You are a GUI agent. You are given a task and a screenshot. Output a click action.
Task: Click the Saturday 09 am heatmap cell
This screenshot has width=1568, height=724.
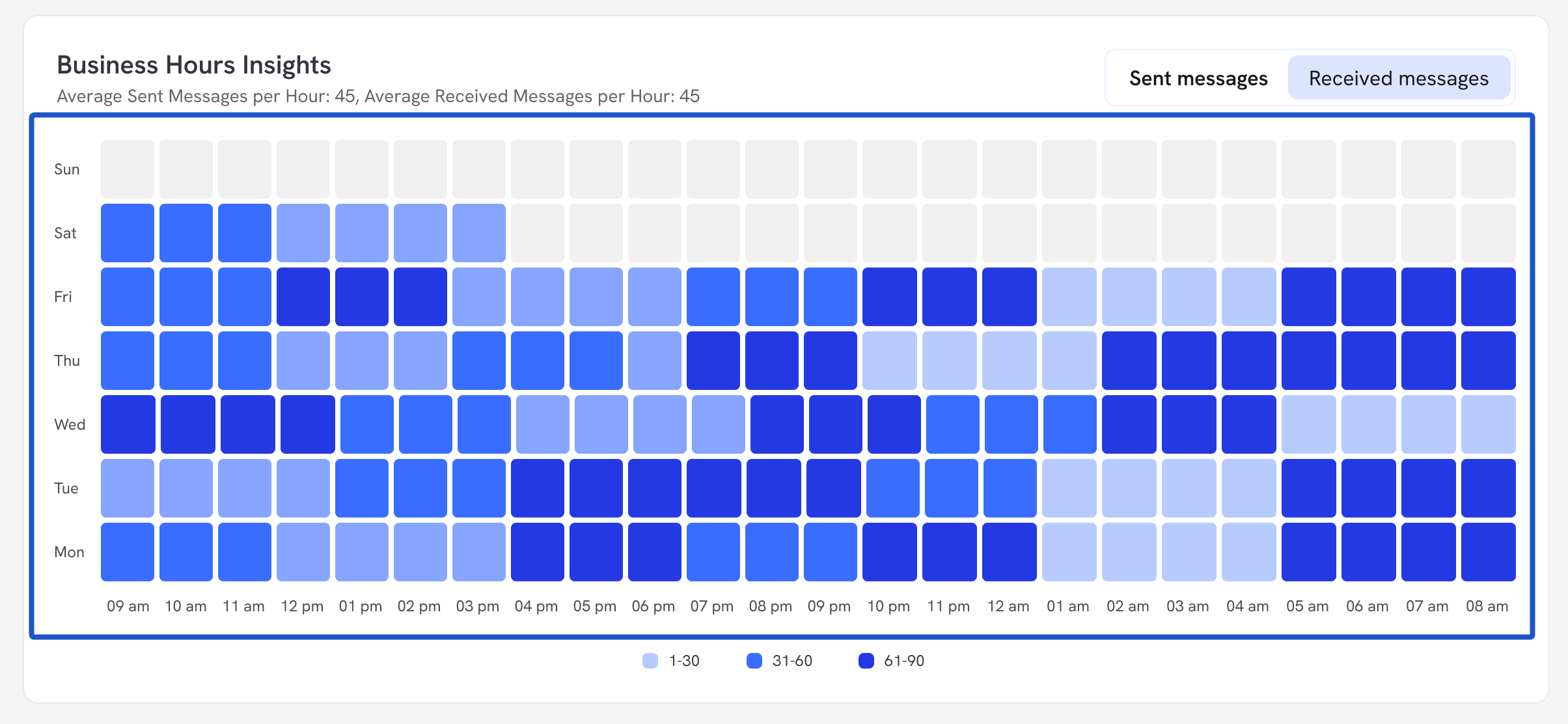(x=128, y=233)
